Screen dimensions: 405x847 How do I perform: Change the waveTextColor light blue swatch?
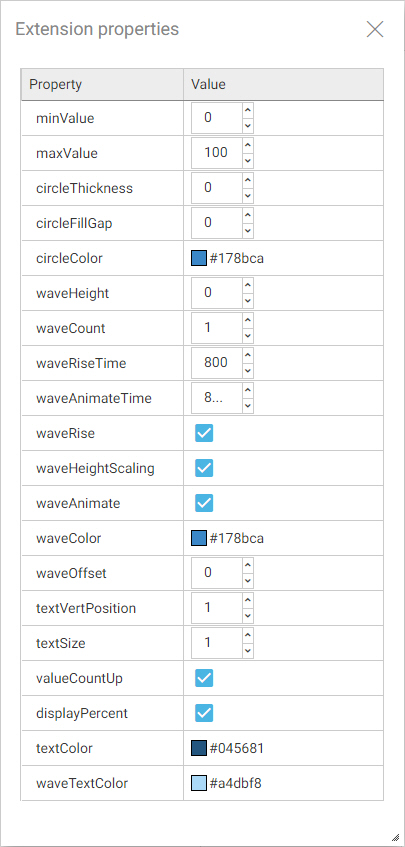[x=199, y=783]
